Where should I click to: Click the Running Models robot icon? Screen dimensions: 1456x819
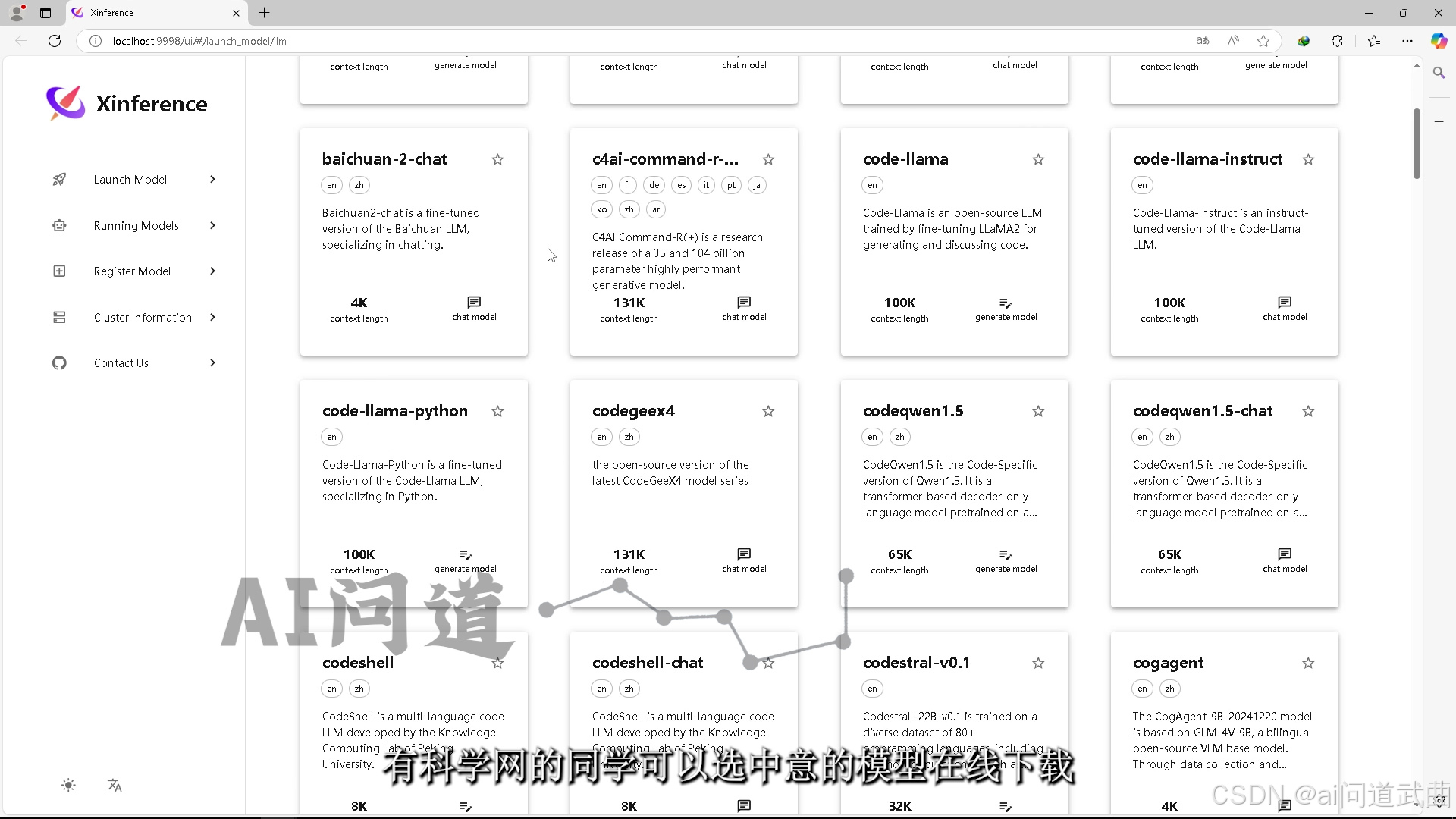pos(59,225)
